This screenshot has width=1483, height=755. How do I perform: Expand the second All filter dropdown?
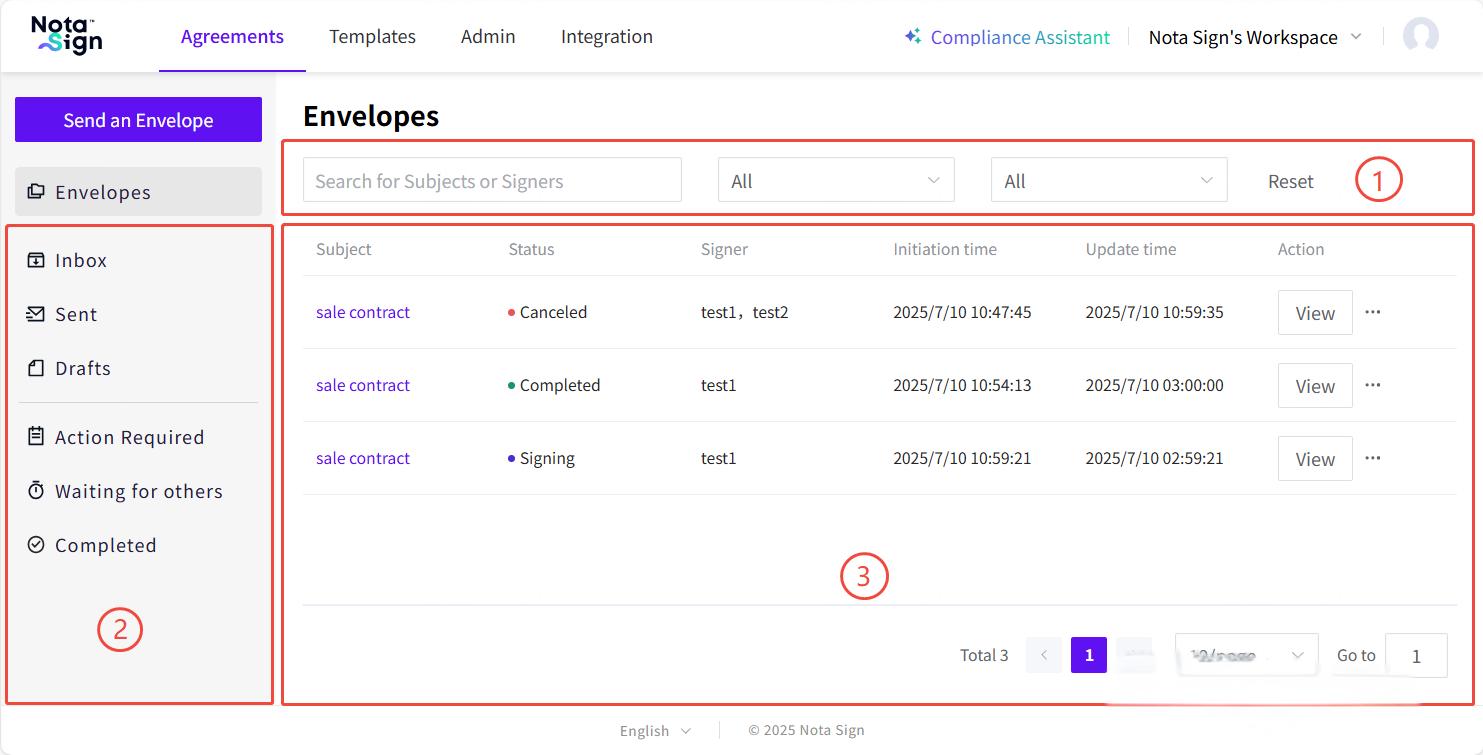coord(1108,181)
